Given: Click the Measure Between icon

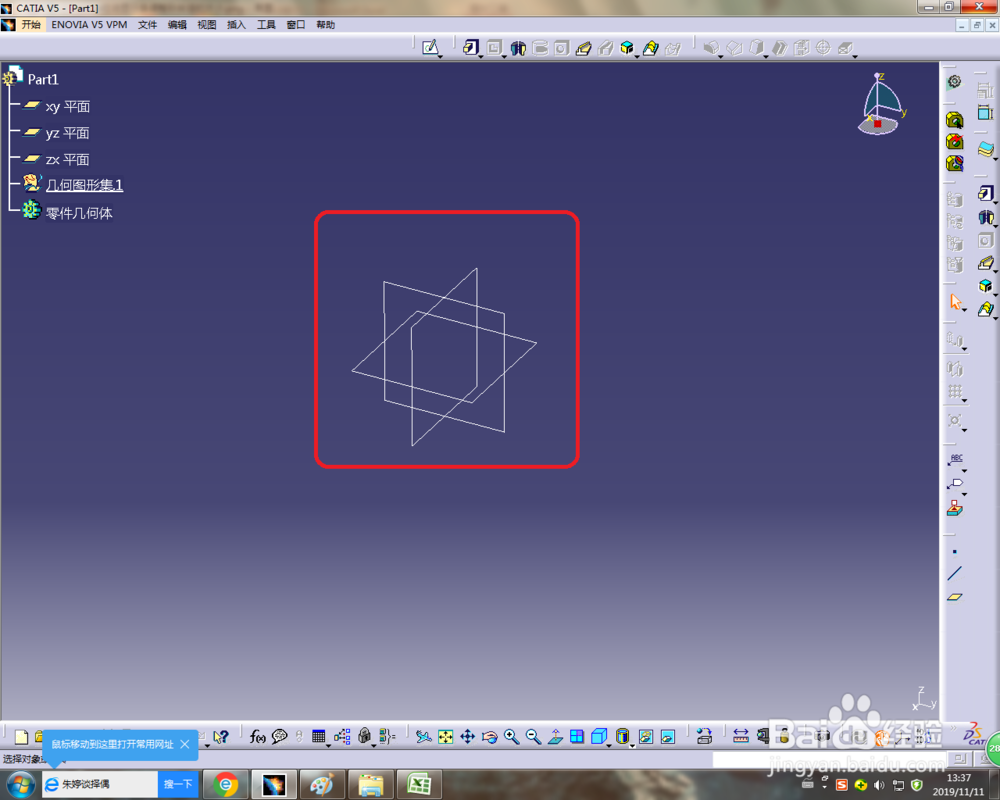Looking at the screenshot, I should [740, 737].
